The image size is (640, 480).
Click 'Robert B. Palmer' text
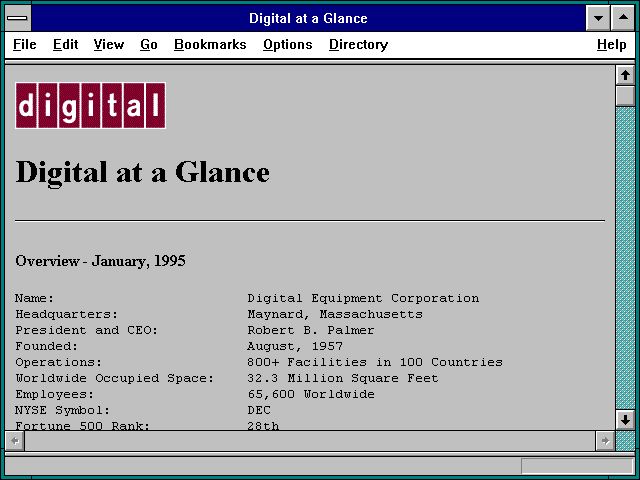pyautogui.click(x=311, y=330)
